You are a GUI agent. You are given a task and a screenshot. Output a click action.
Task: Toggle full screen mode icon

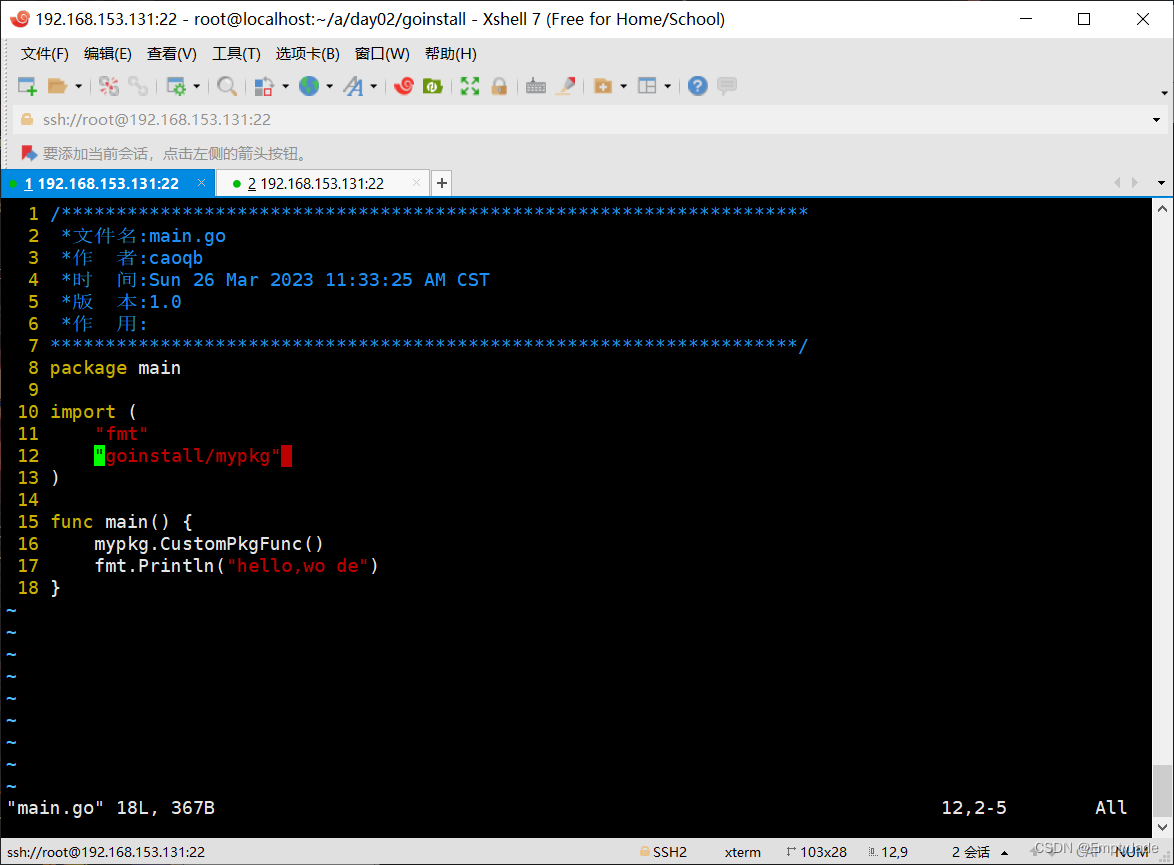pyautogui.click(x=469, y=86)
